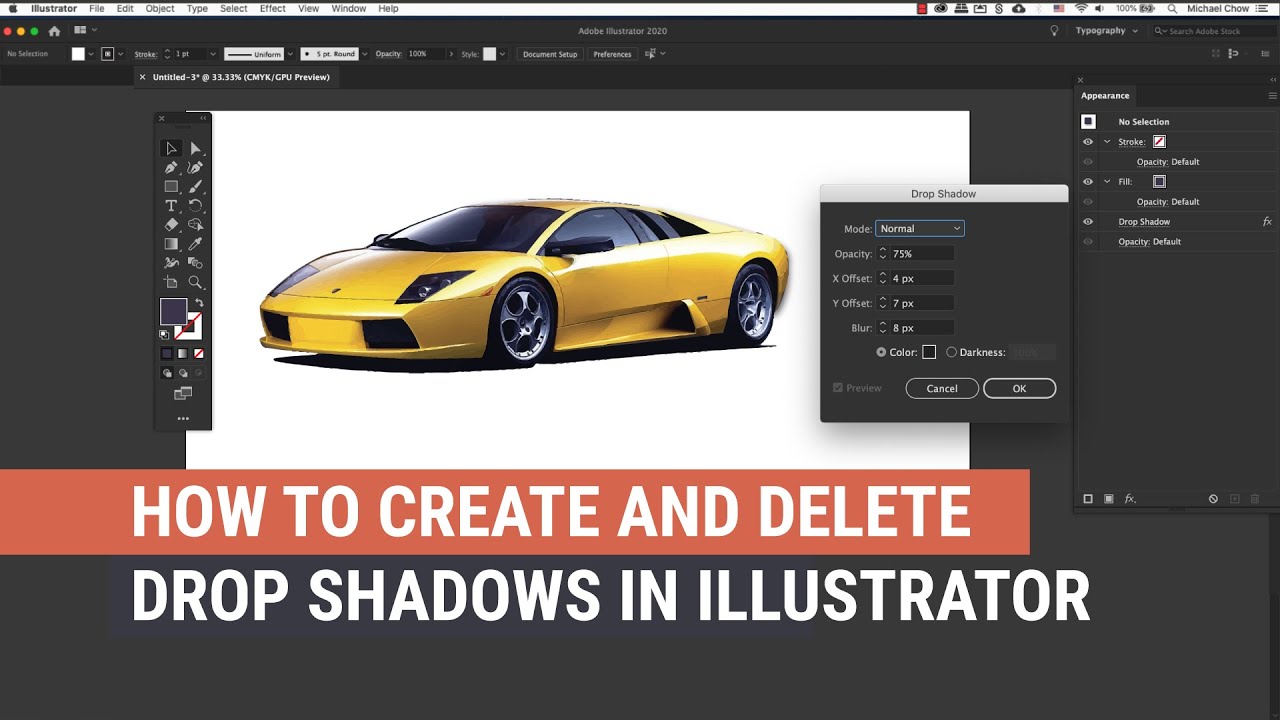This screenshot has width=1280, height=720.
Task: Select the Width tool in the tools panel
Action: coord(171,263)
